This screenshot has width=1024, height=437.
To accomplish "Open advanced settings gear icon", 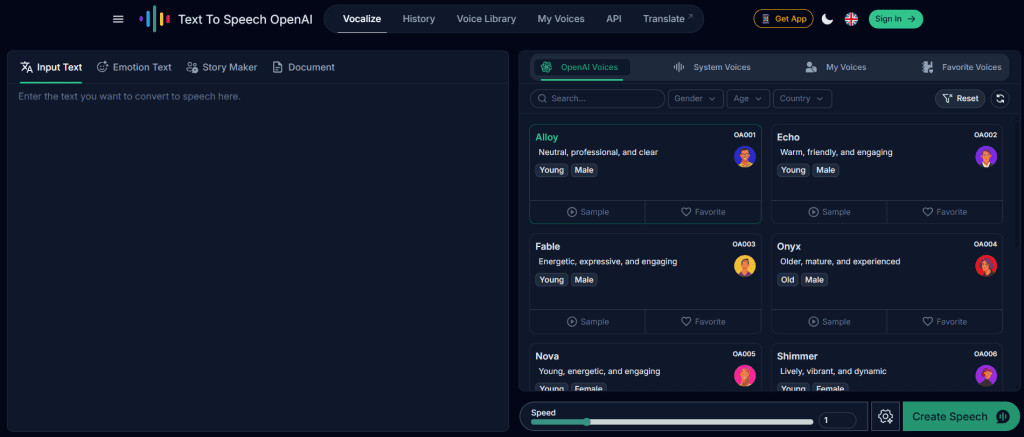I will click(886, 416).
